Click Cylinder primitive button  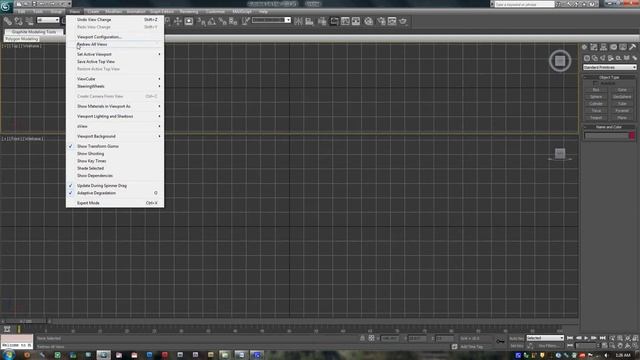pos(596,104)
